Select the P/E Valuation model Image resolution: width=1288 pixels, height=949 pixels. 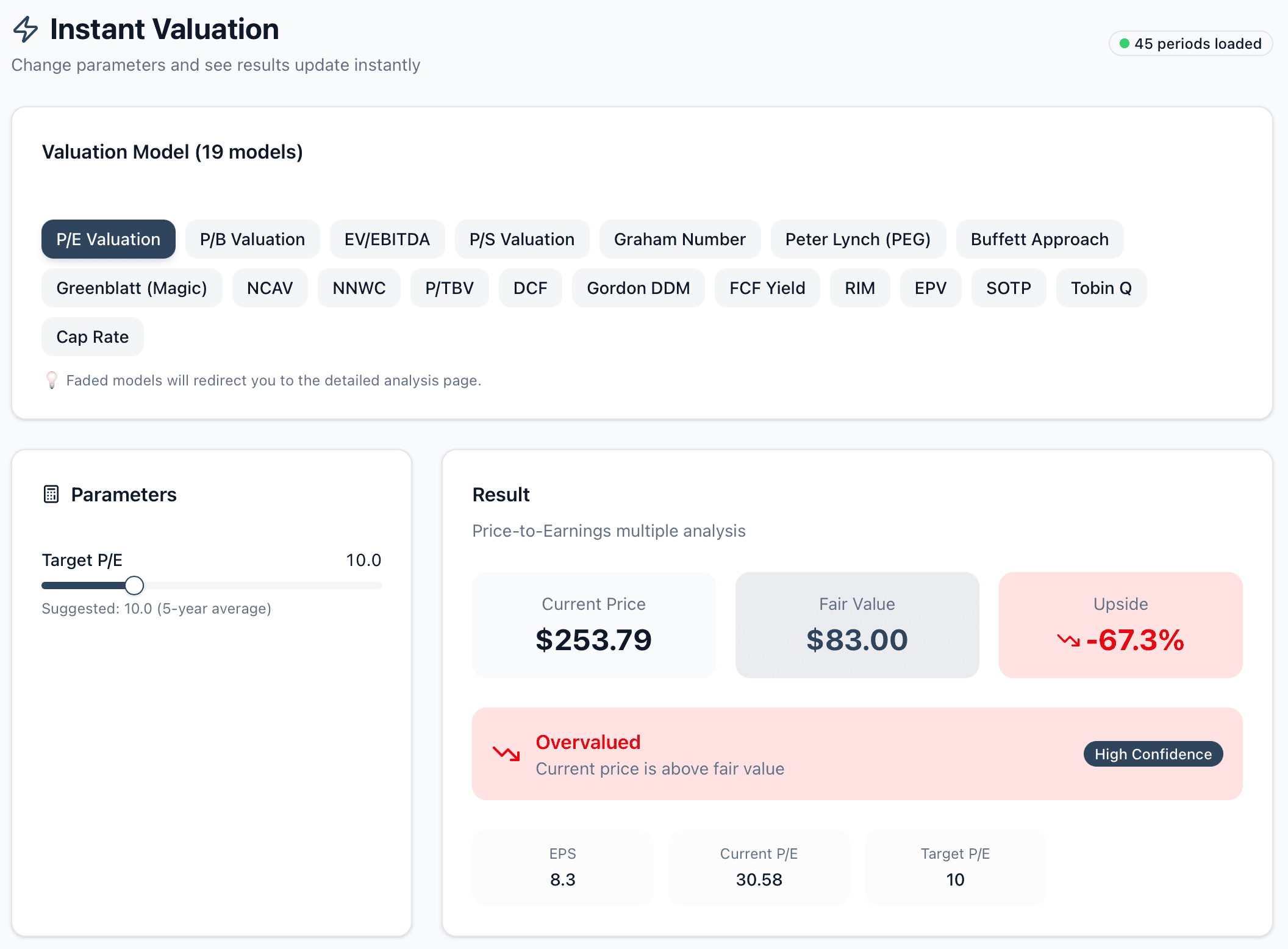(109, 239)
